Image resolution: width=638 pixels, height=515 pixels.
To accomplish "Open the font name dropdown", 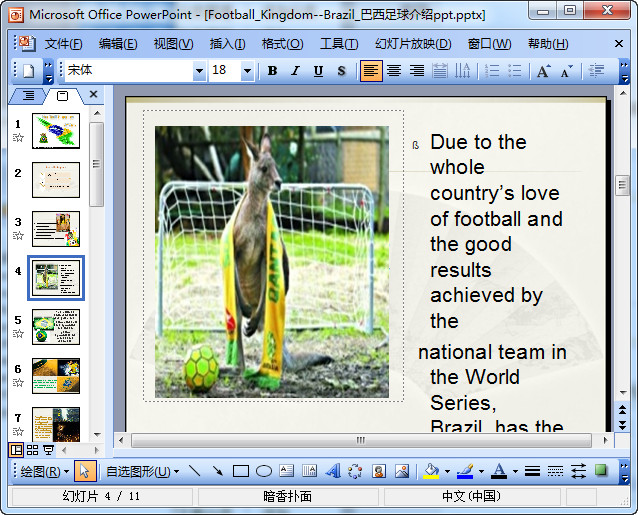I will pos(199,71).
